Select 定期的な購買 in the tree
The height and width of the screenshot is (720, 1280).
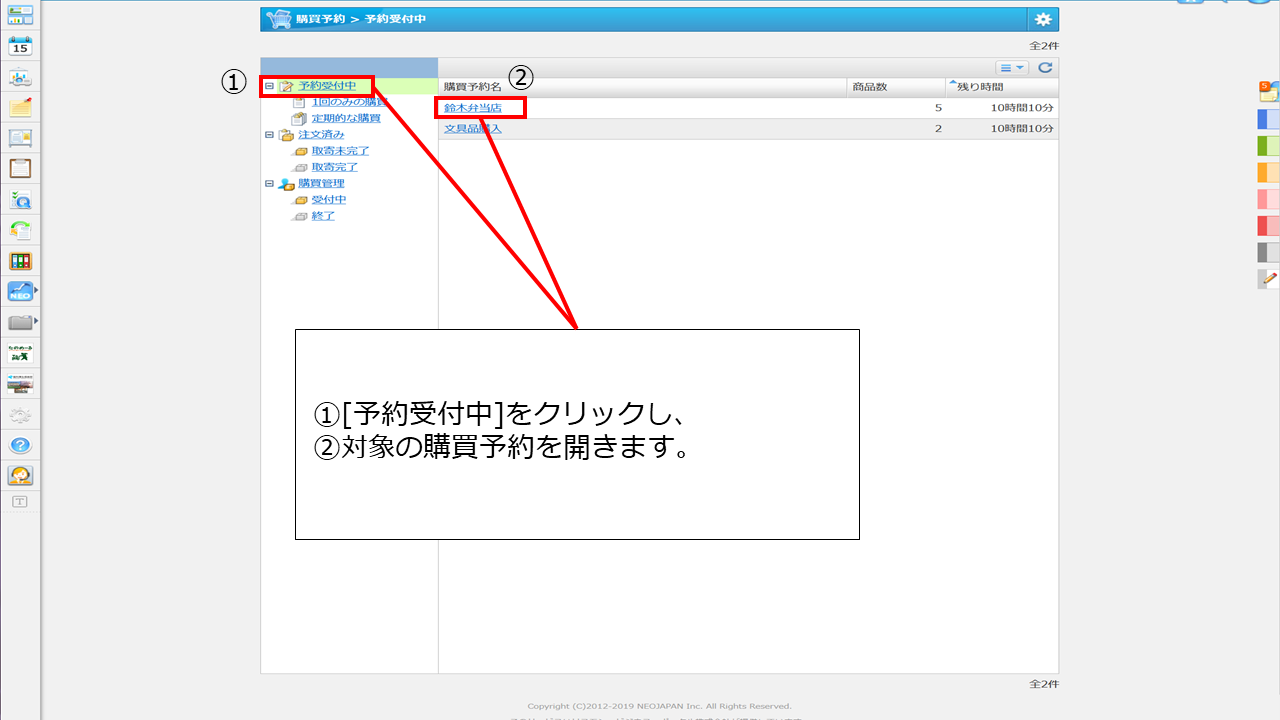(346, 118)
